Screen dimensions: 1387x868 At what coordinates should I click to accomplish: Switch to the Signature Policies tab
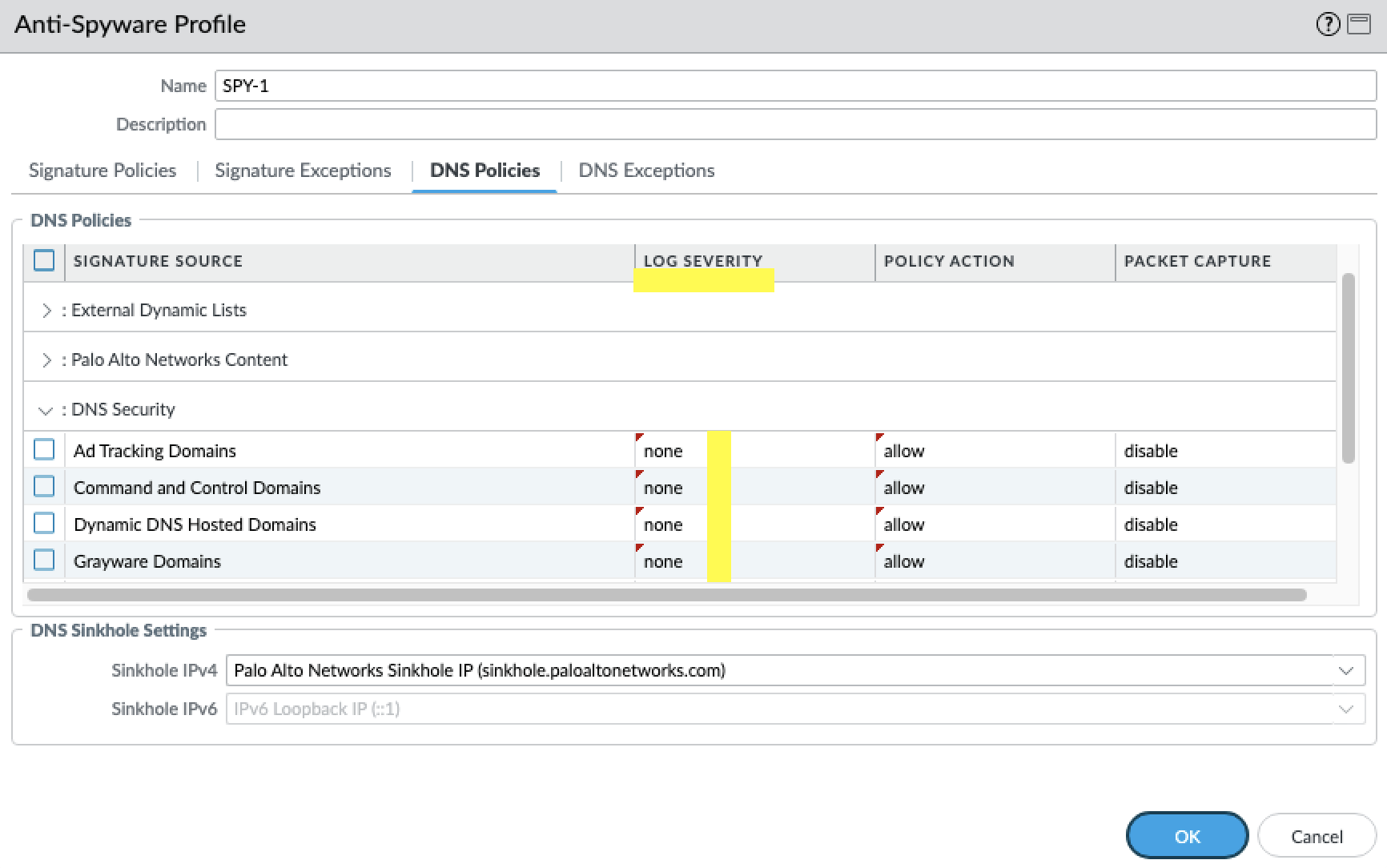pyautogui.click(x=103, y=171)
